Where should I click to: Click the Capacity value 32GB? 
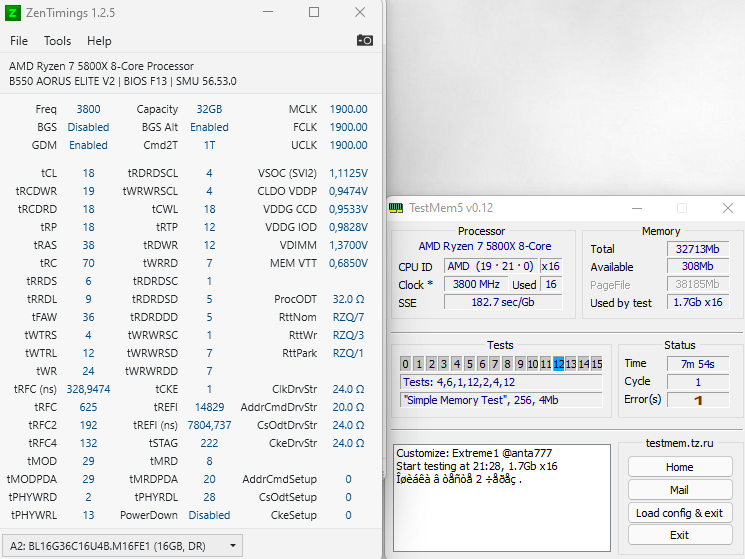210,109
